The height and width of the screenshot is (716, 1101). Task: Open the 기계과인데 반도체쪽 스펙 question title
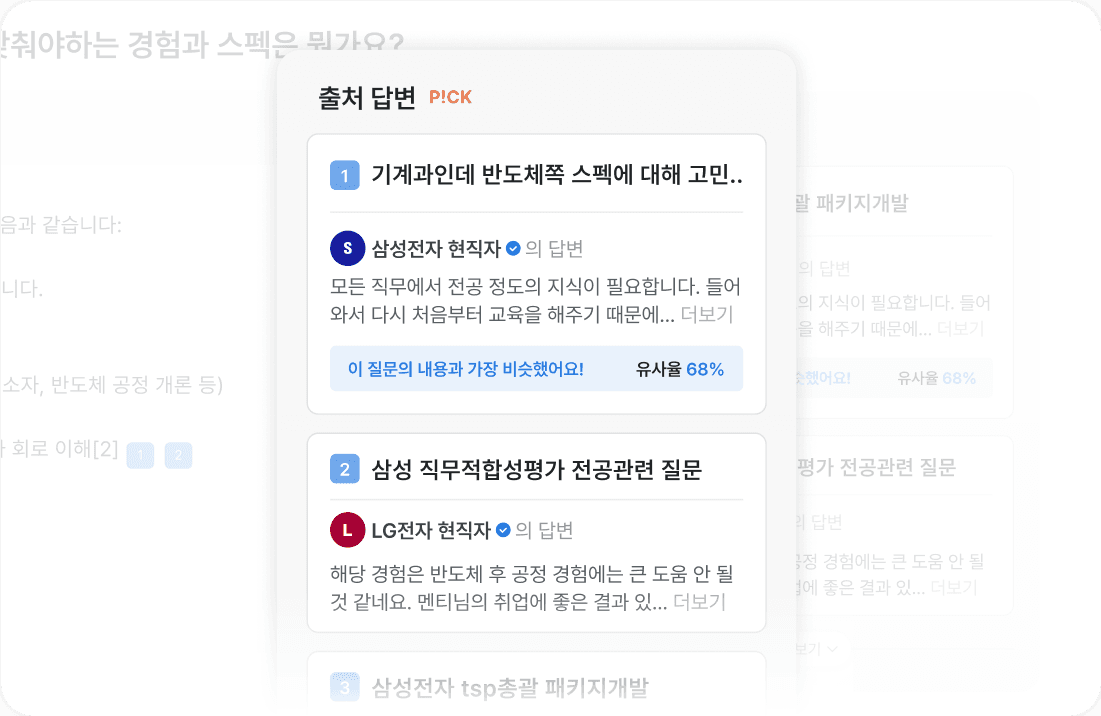(x=557, y=176)
